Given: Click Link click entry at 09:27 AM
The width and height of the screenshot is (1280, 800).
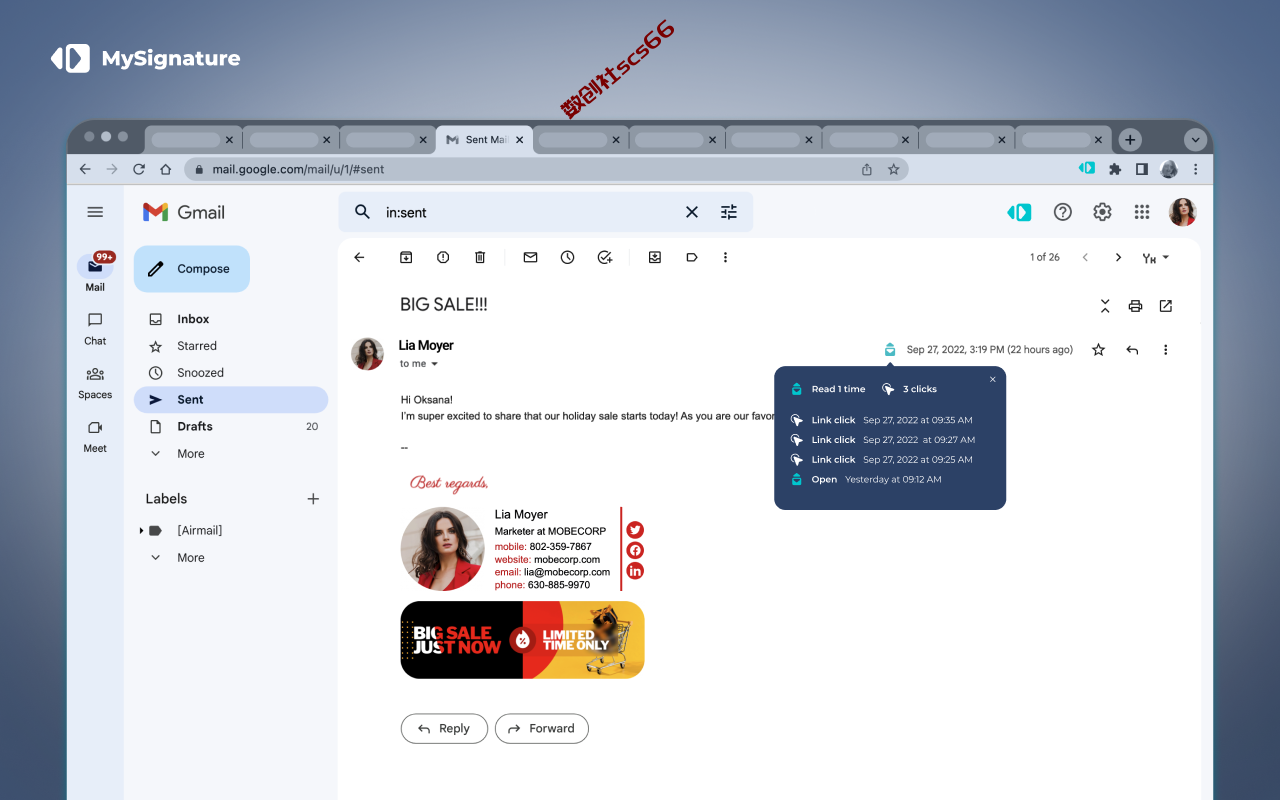Looking at the screenshot, I should point(883,440).
